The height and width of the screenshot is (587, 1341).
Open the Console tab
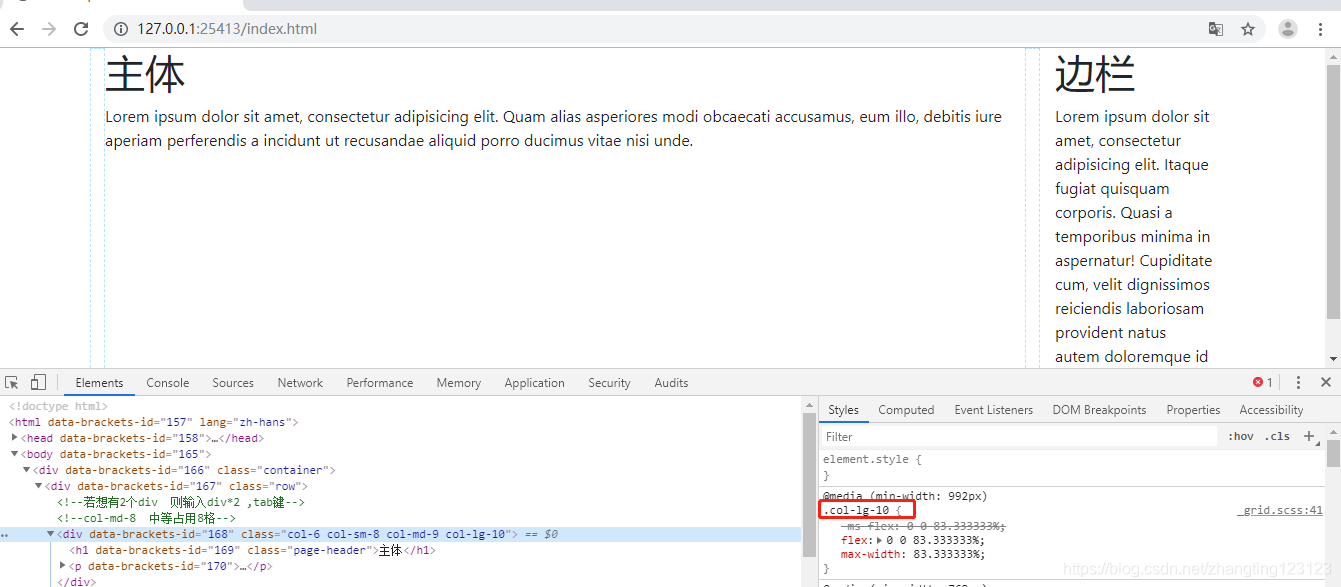168,383
